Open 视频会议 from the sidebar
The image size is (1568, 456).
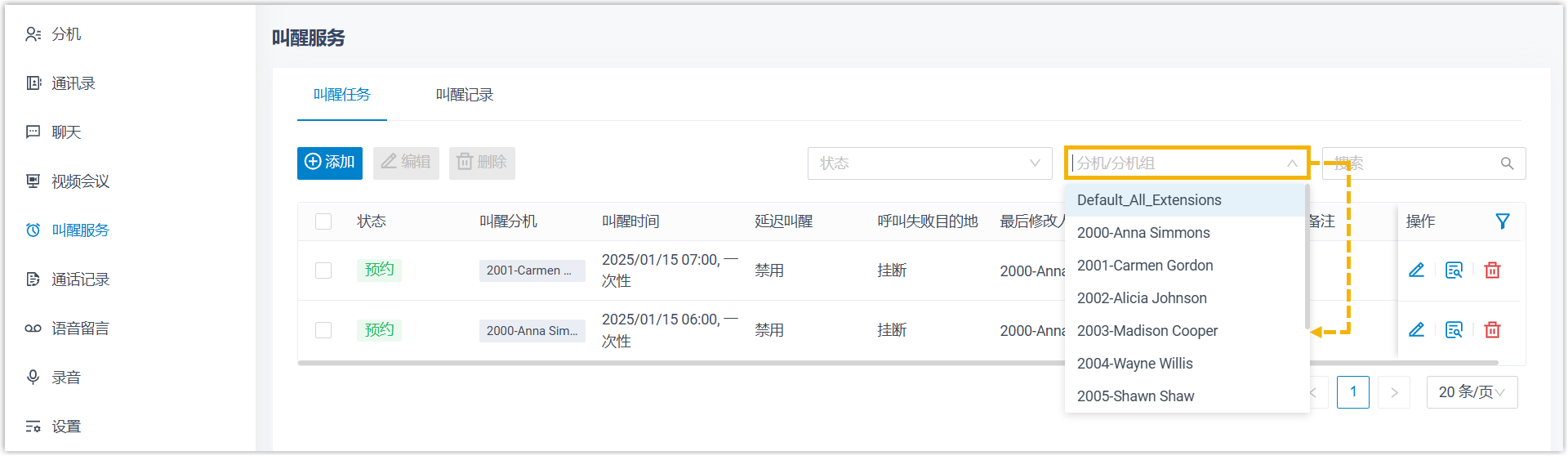point(80,181)
